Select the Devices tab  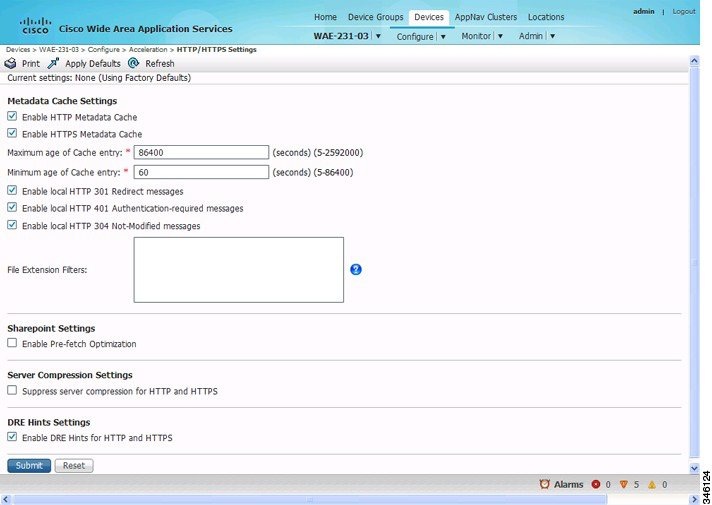click(429, 17)
